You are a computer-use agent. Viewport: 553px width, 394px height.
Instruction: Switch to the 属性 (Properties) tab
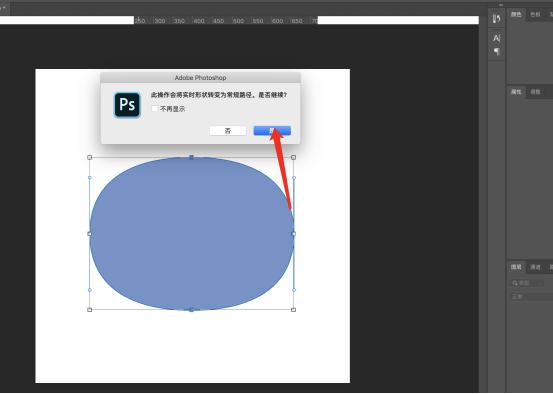coord(516,92)
